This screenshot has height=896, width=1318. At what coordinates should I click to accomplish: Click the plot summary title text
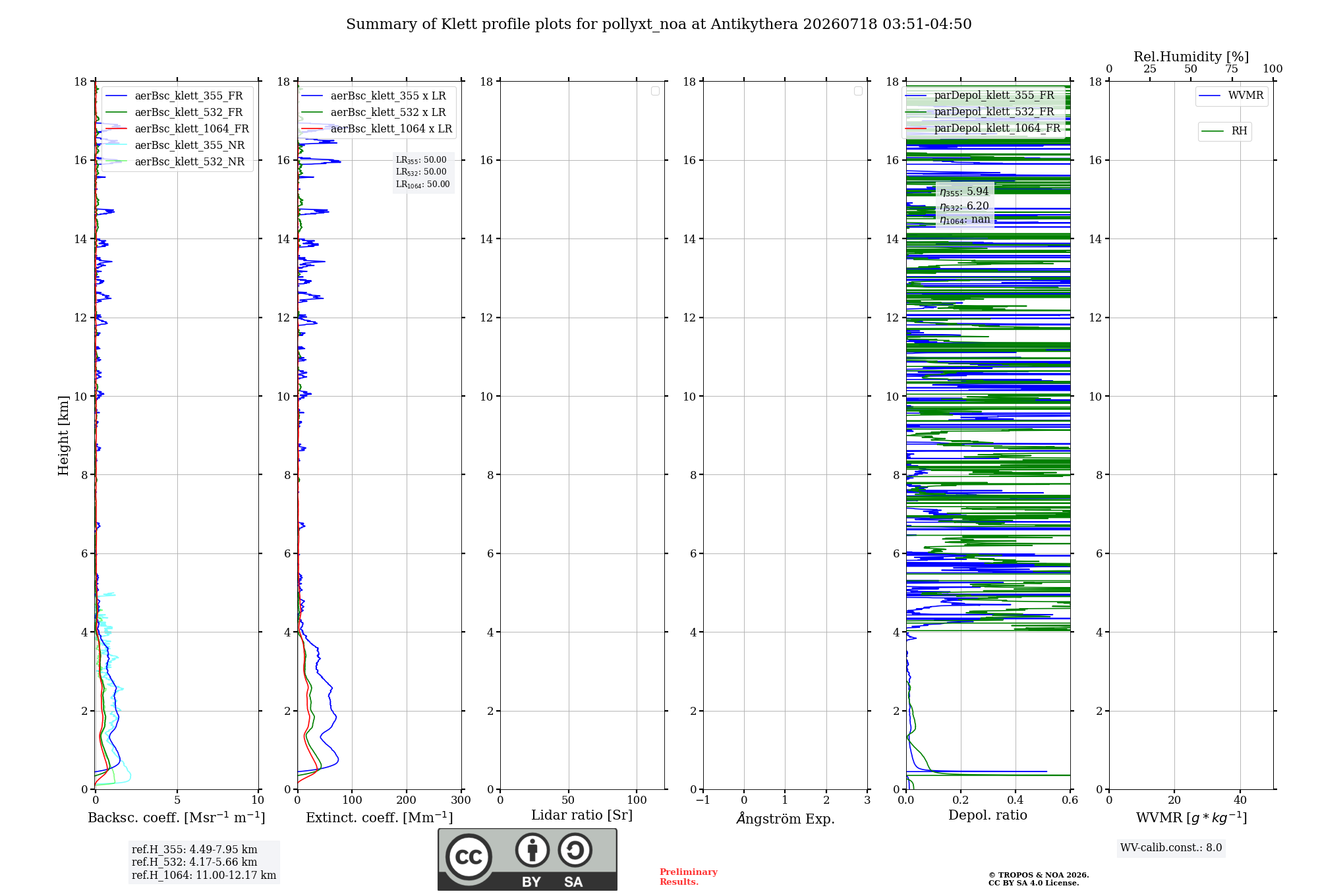pyautogui.click(x=659, y=24)
